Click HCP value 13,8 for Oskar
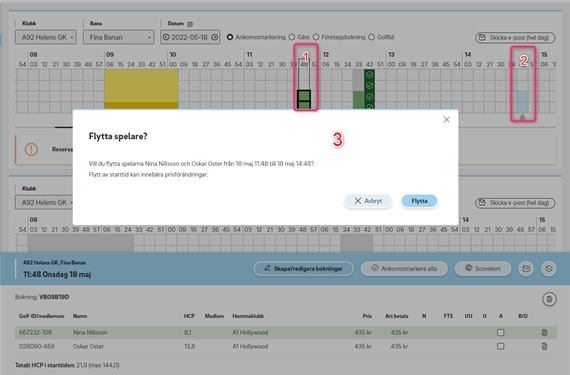 click(189, 346)
